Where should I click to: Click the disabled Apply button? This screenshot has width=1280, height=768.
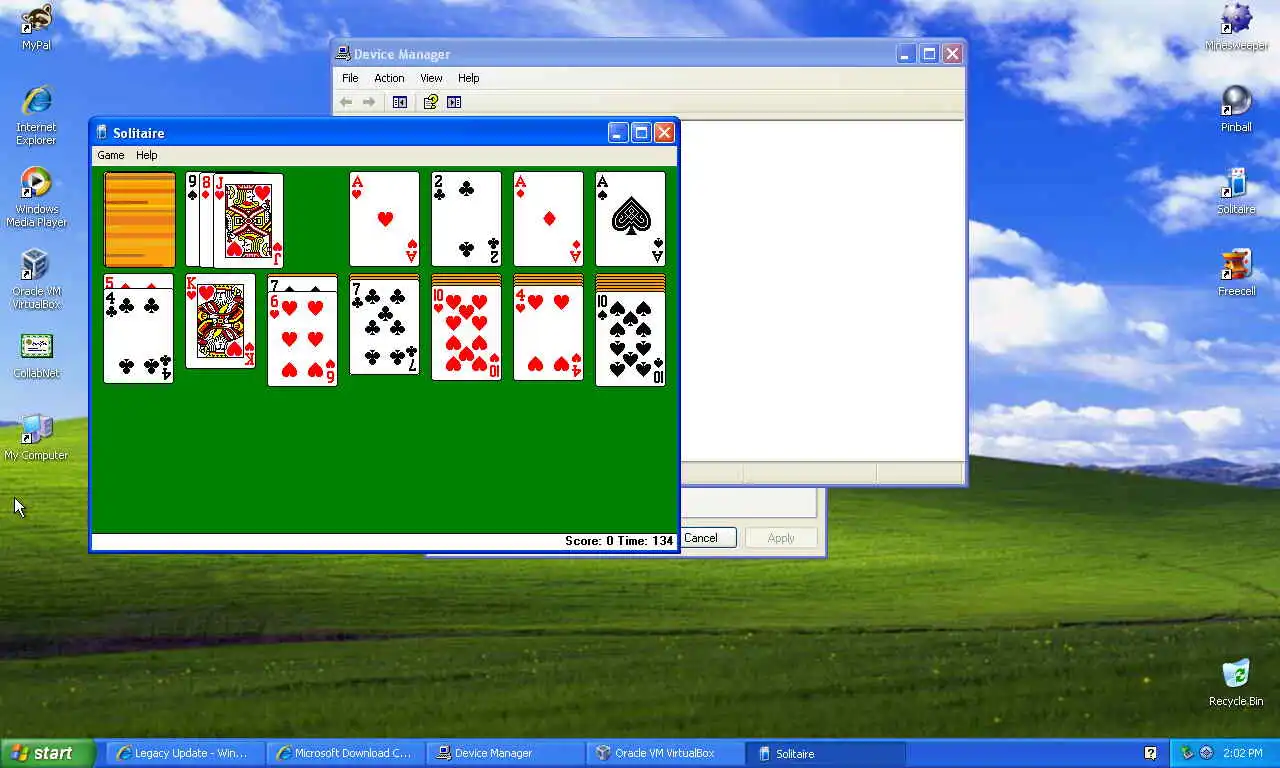click(x=781, y=538)
